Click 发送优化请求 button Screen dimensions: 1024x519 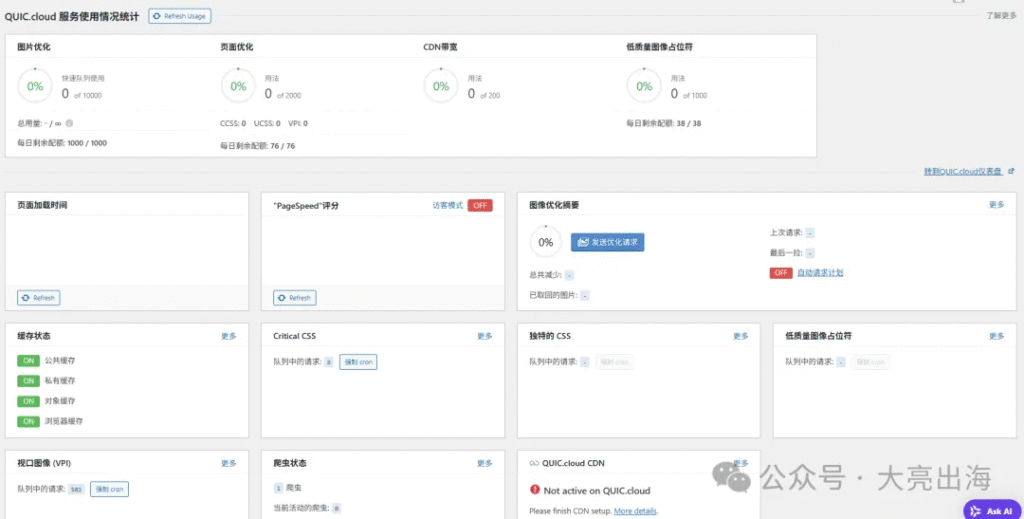point(607,242)
